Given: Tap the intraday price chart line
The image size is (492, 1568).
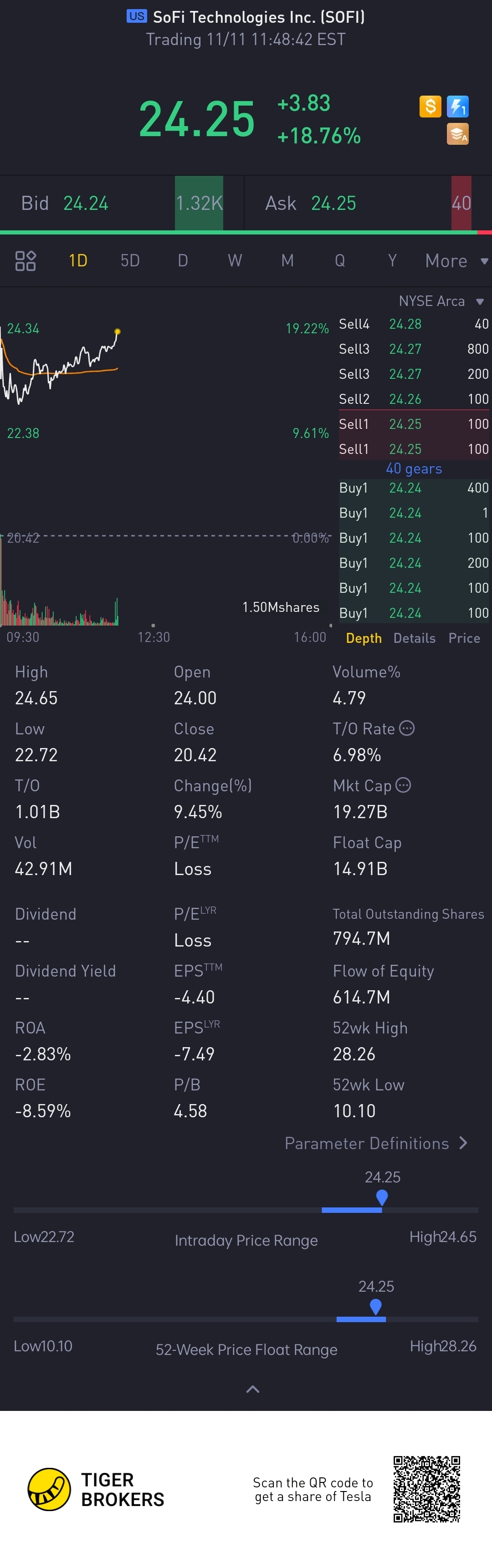Looking at the screenshot, I should 60,367.
